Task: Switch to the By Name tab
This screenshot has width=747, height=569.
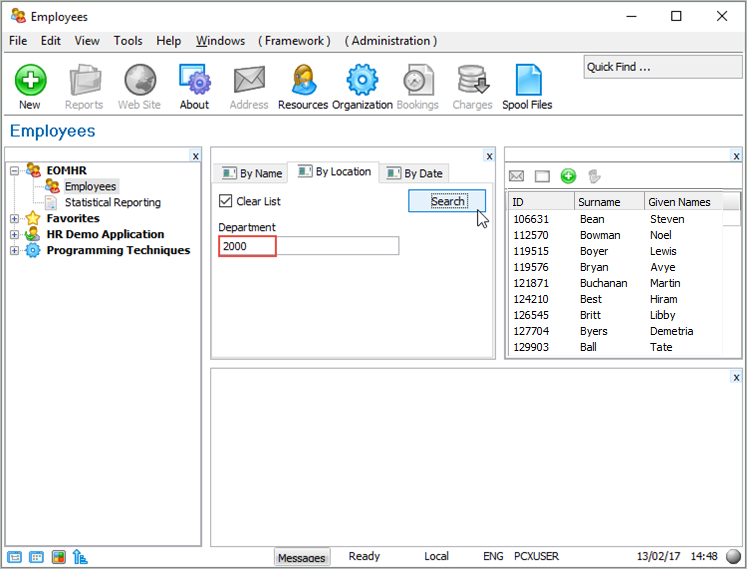Action: coord(252,173)
